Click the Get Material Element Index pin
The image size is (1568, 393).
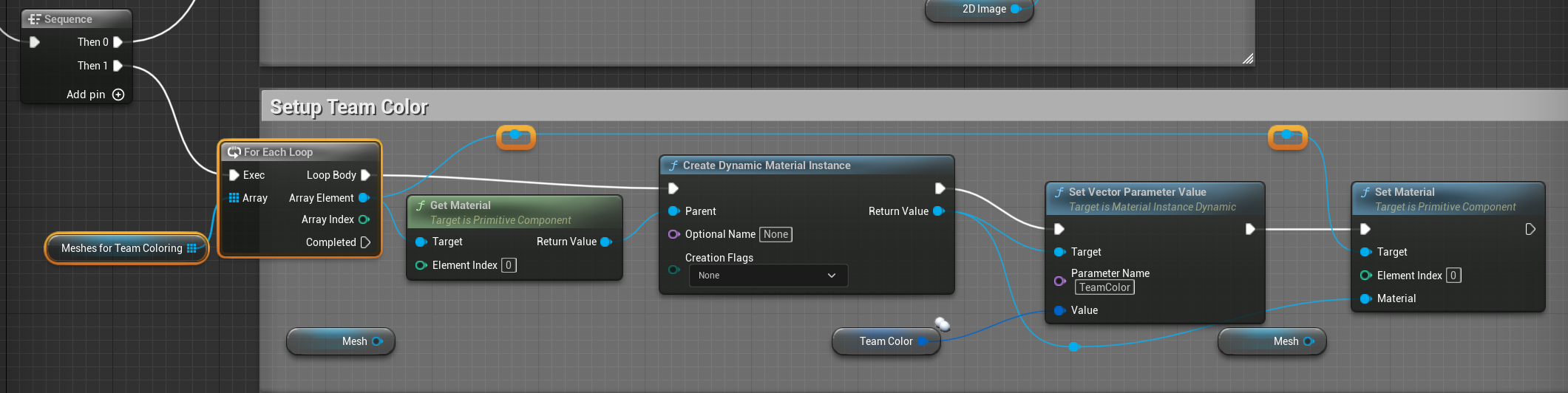point(421,265)
